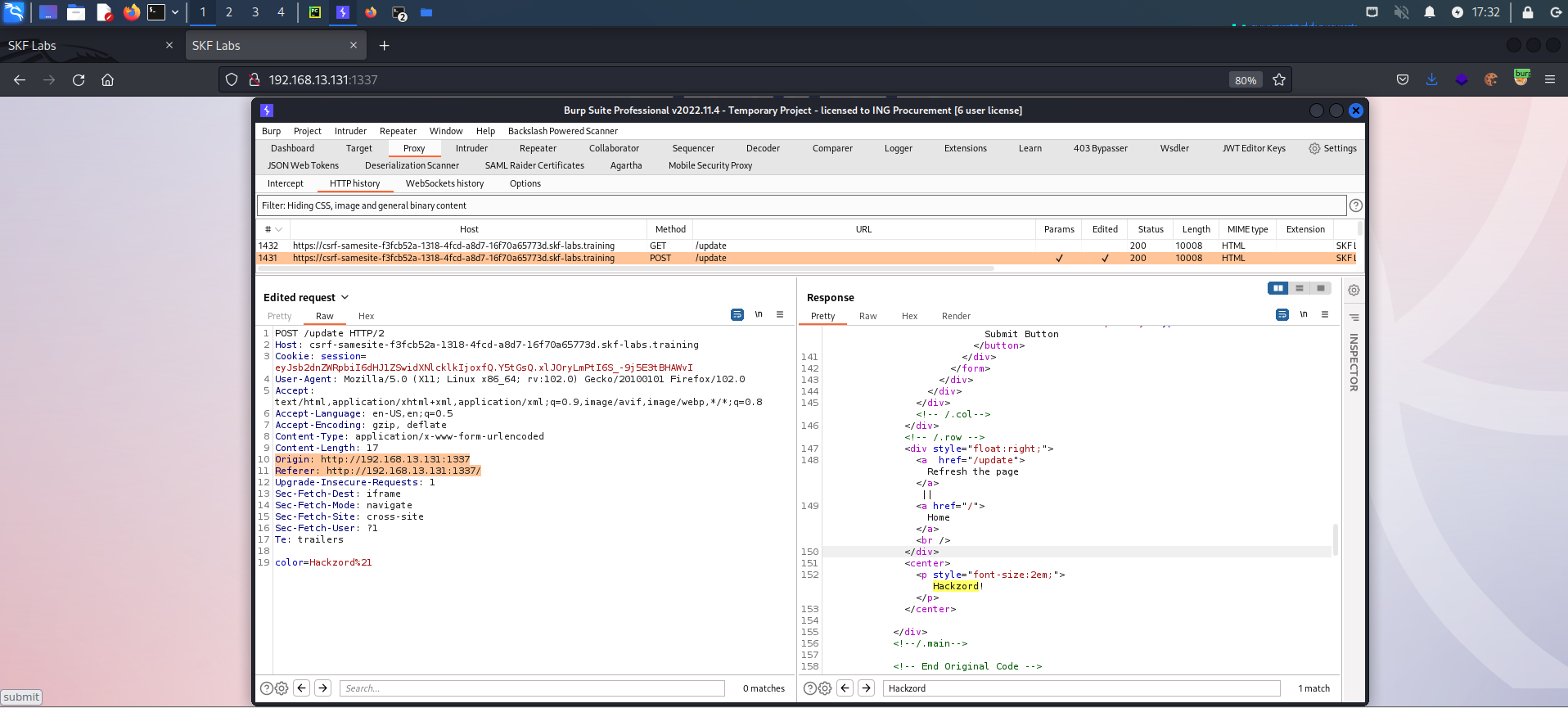Sort history by Status column
Viewport: 1568px width, 708px height.
[x=1150, y=229]
